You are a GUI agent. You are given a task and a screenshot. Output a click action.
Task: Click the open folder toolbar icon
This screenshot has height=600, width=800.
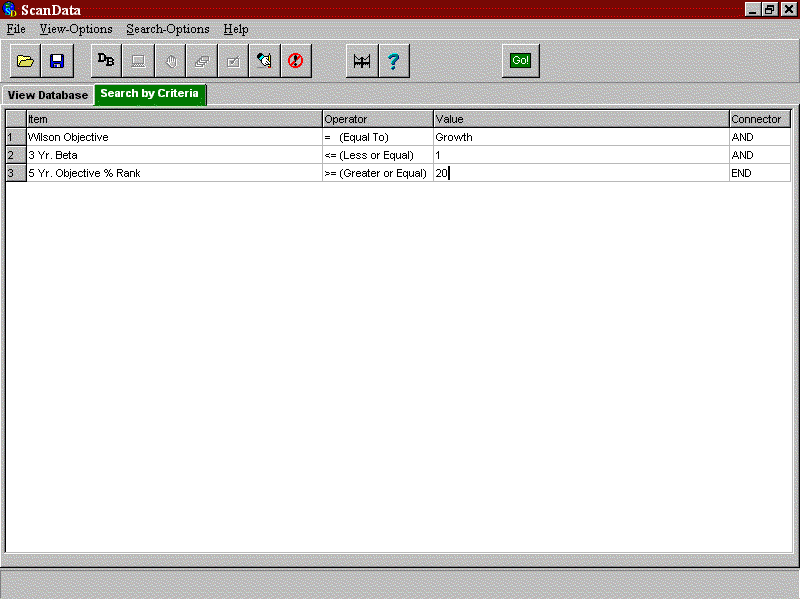pos(26,61)
